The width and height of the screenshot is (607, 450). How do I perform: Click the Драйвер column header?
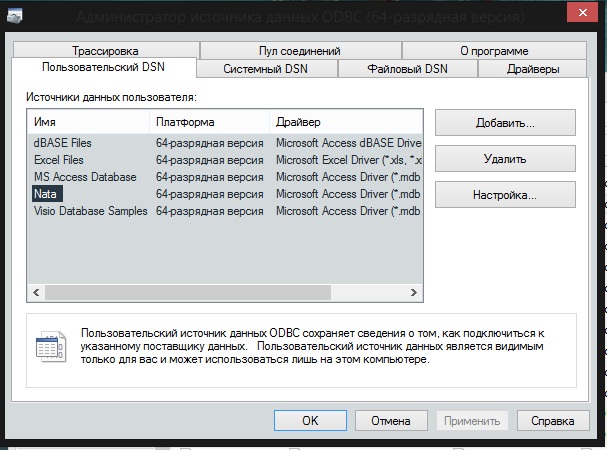[x=346, y=122]
